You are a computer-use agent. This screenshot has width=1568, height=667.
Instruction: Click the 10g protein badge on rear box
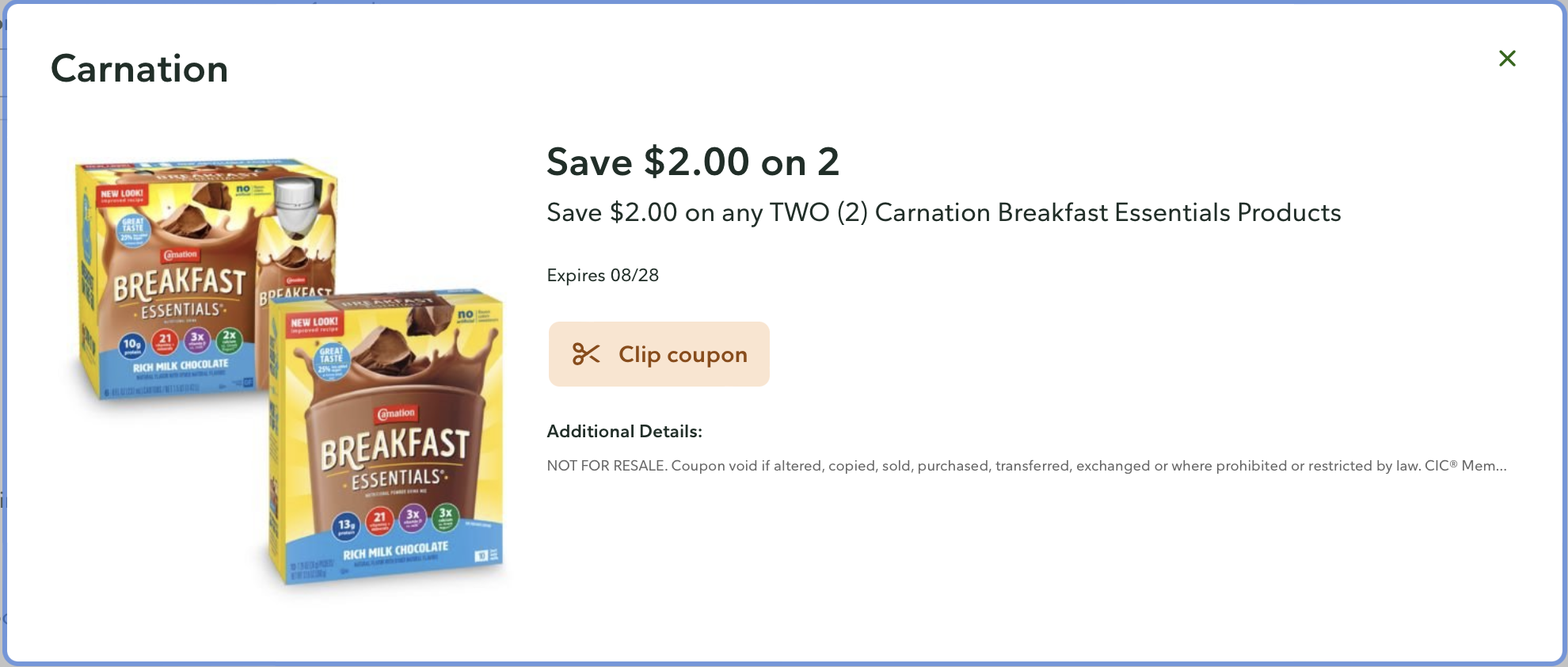coord(132,345)
